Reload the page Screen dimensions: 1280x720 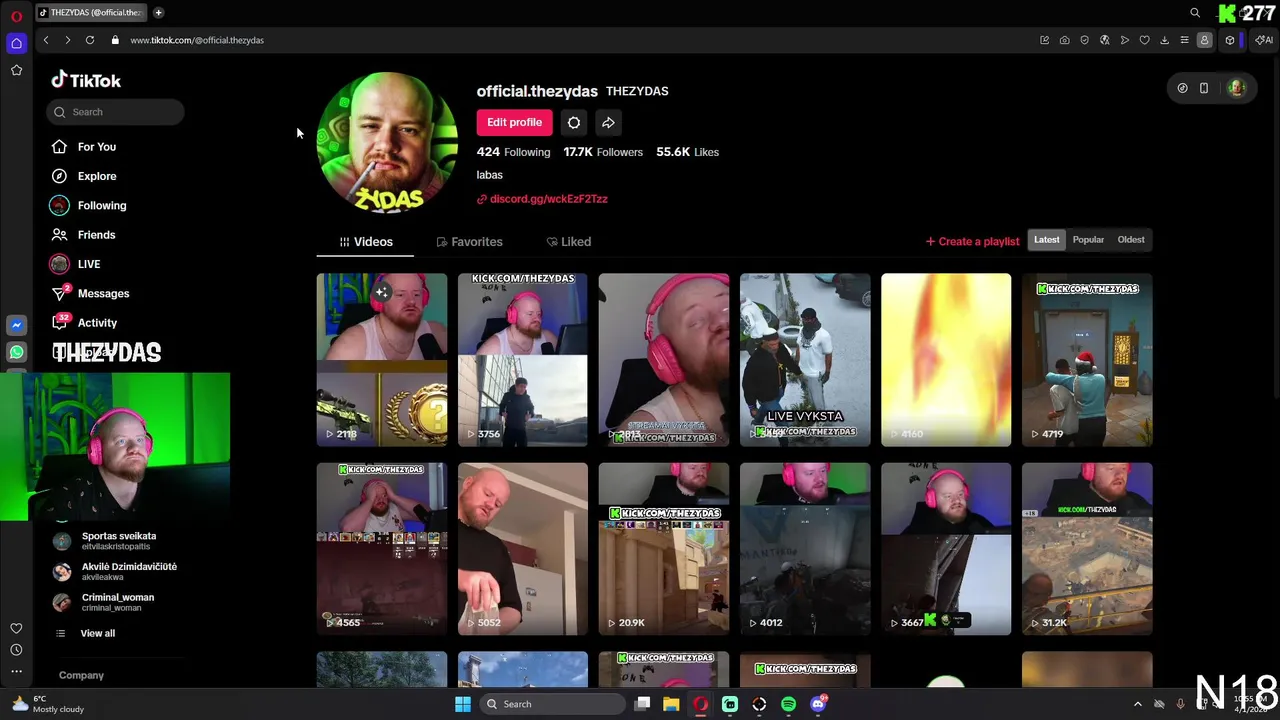tap(90, 40)
